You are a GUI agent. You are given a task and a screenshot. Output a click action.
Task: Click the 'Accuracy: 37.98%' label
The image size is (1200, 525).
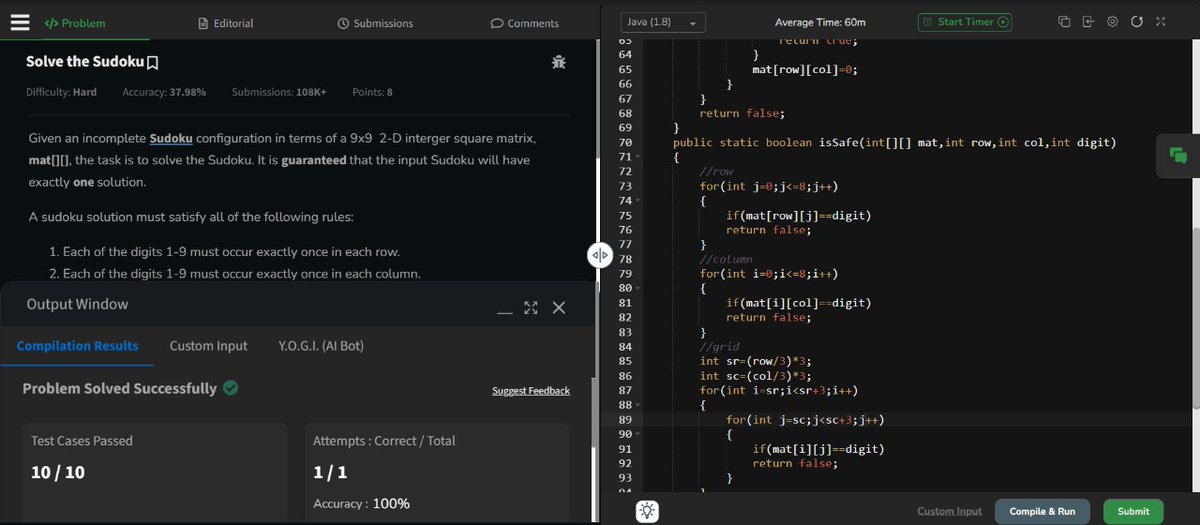[x=164, y=92]
